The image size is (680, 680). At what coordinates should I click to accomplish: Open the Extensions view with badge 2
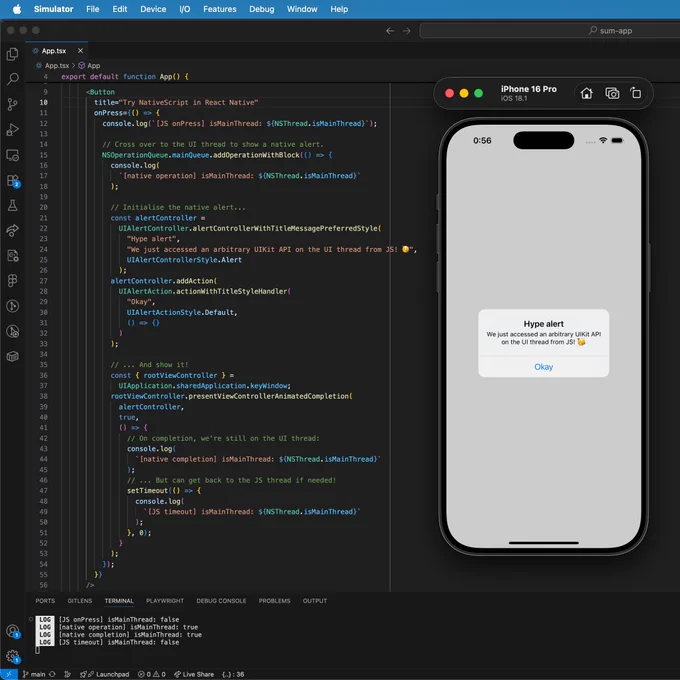pyautogui.click(x=13, y=180)
